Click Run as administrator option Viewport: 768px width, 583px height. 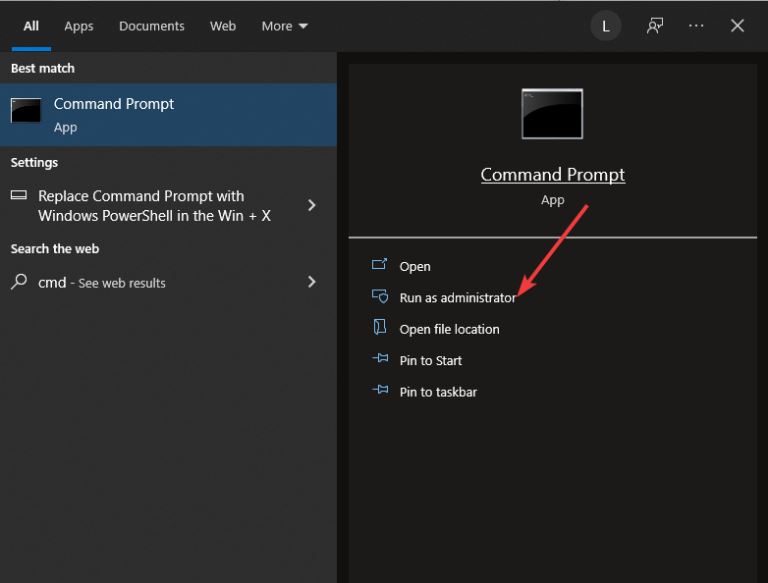point(457,297)
